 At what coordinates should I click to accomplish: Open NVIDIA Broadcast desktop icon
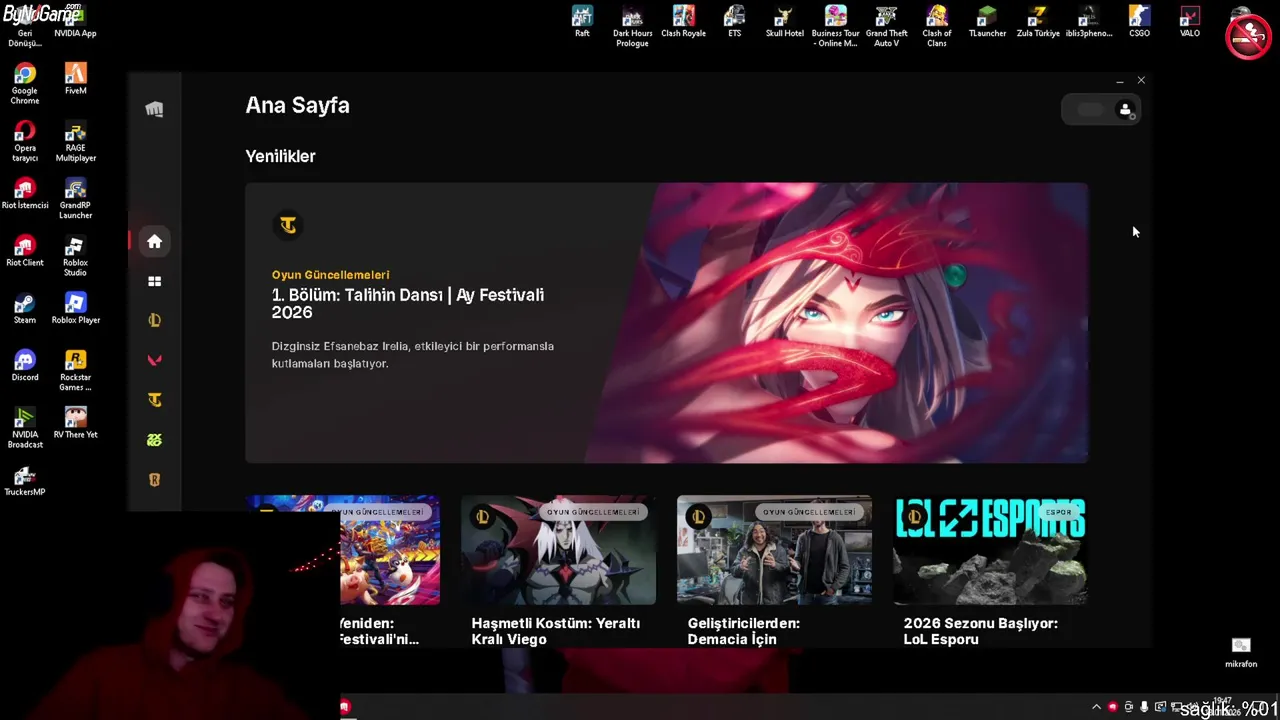coord(25,428)
